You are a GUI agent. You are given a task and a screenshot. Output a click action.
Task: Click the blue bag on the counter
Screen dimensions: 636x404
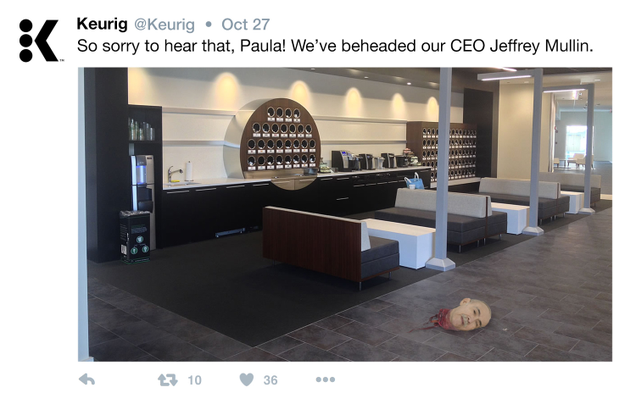[415, 181]
